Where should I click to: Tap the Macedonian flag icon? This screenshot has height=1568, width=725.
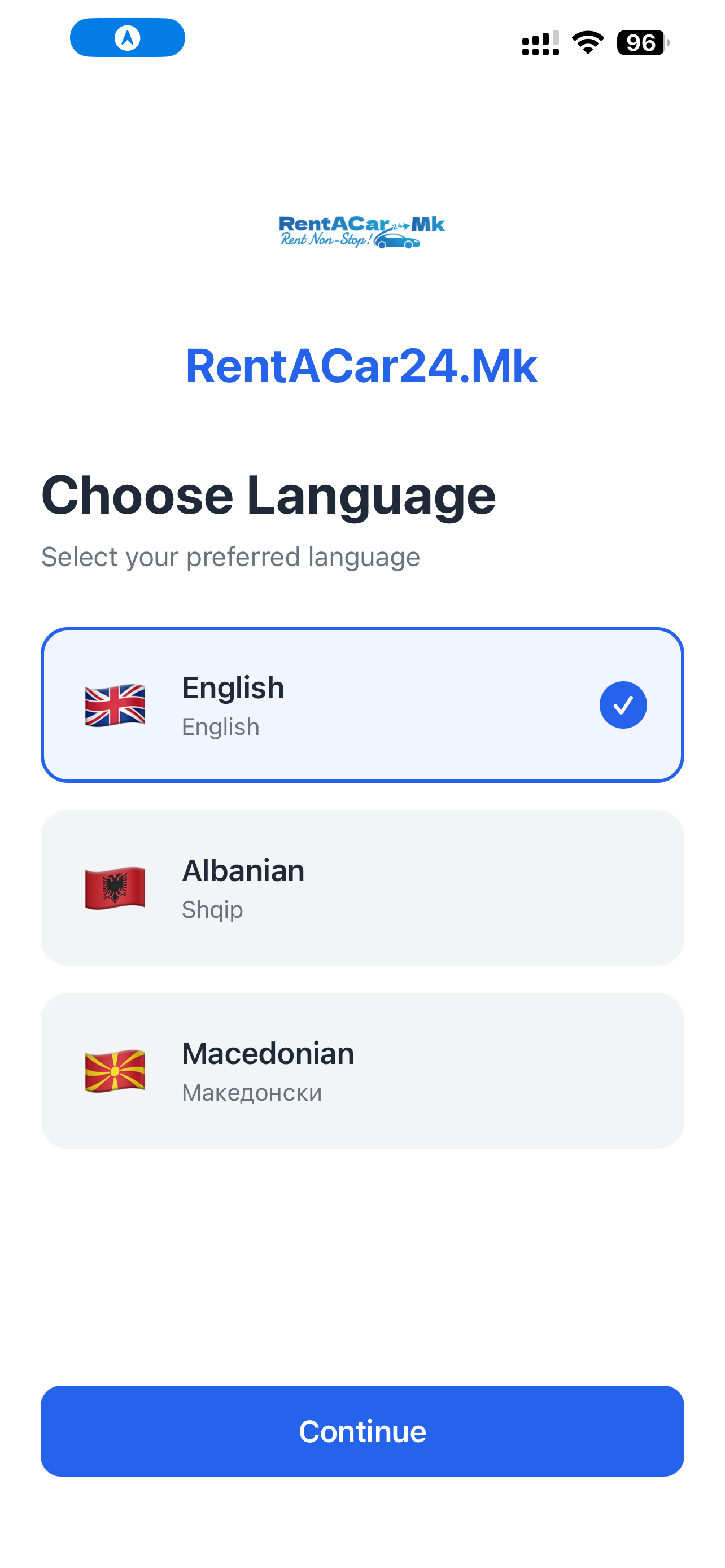click(x=115, y=1071)
